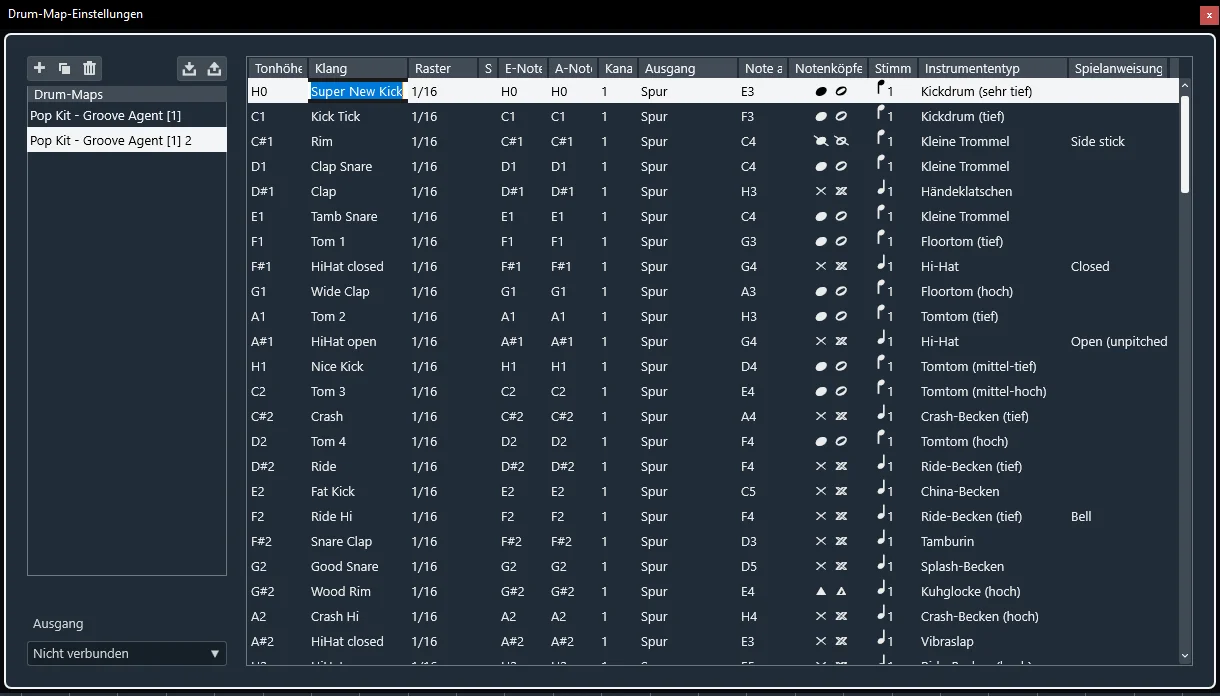The height and width of the screenshot is (696, 1220).
Task: Click the voice note icon in the Fat Kick row
Action: (883, 490)
